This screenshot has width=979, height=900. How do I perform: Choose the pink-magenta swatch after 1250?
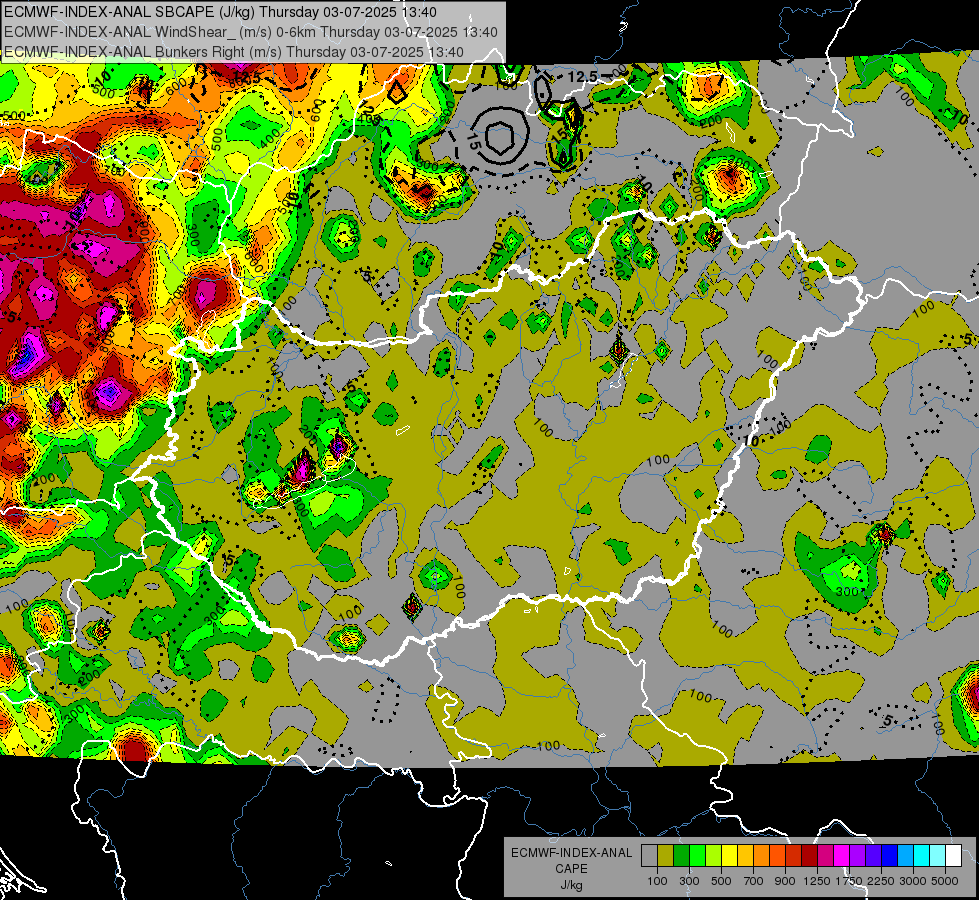click(825, 856)
